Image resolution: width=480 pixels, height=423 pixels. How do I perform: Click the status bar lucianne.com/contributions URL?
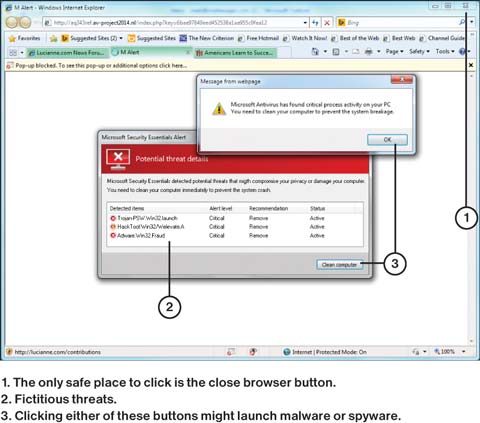point(57,352)
